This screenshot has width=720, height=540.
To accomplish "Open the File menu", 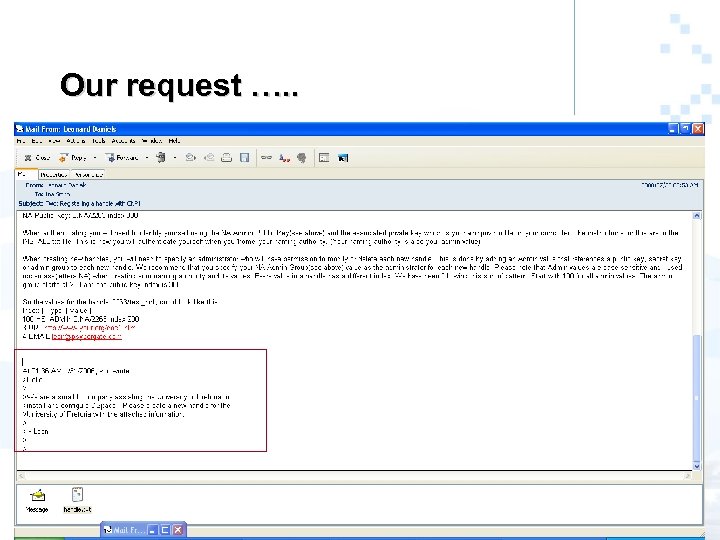I will 21,141.
